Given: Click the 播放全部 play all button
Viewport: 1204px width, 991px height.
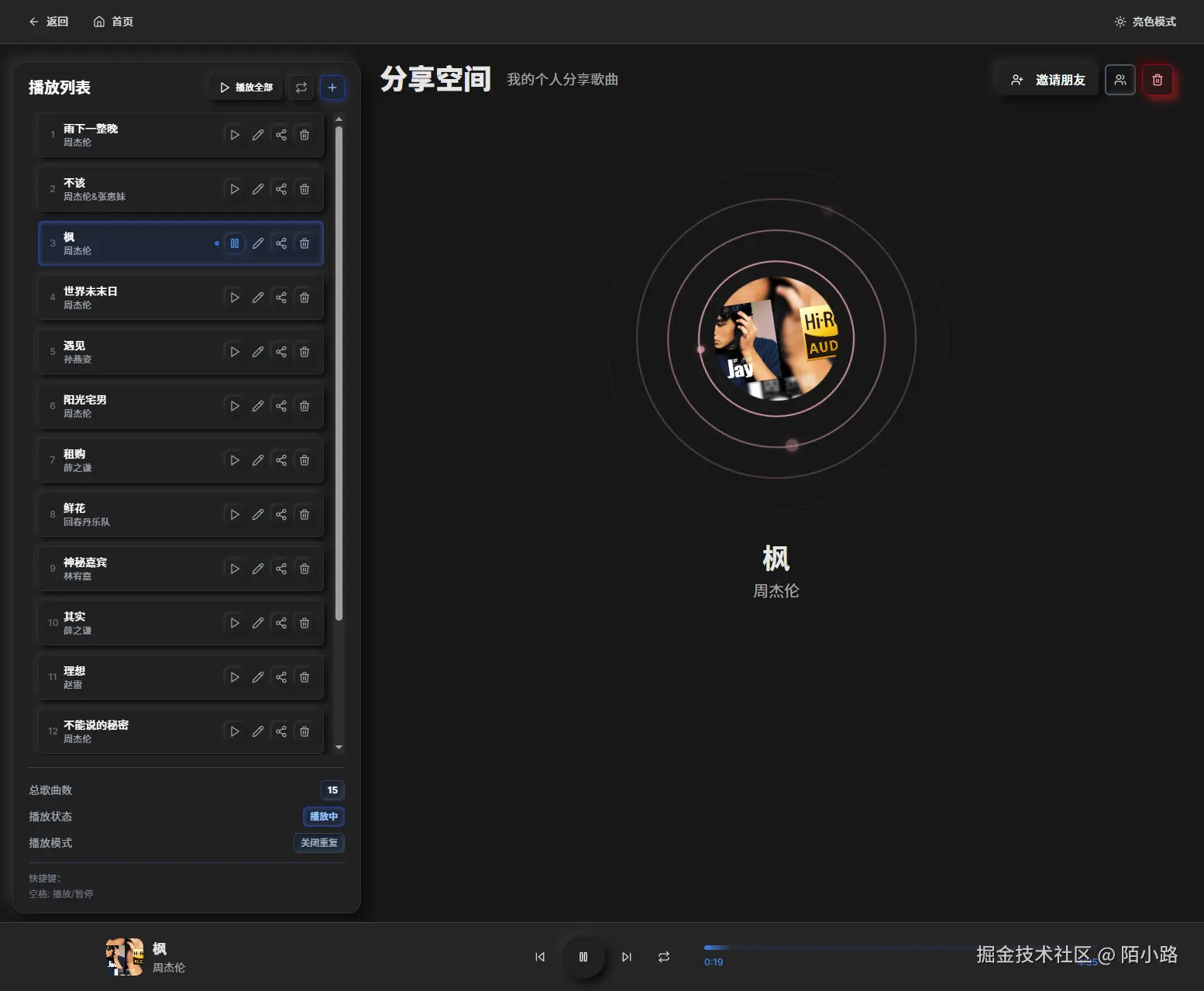Looking at the screenshot, I should coord(246,88).
